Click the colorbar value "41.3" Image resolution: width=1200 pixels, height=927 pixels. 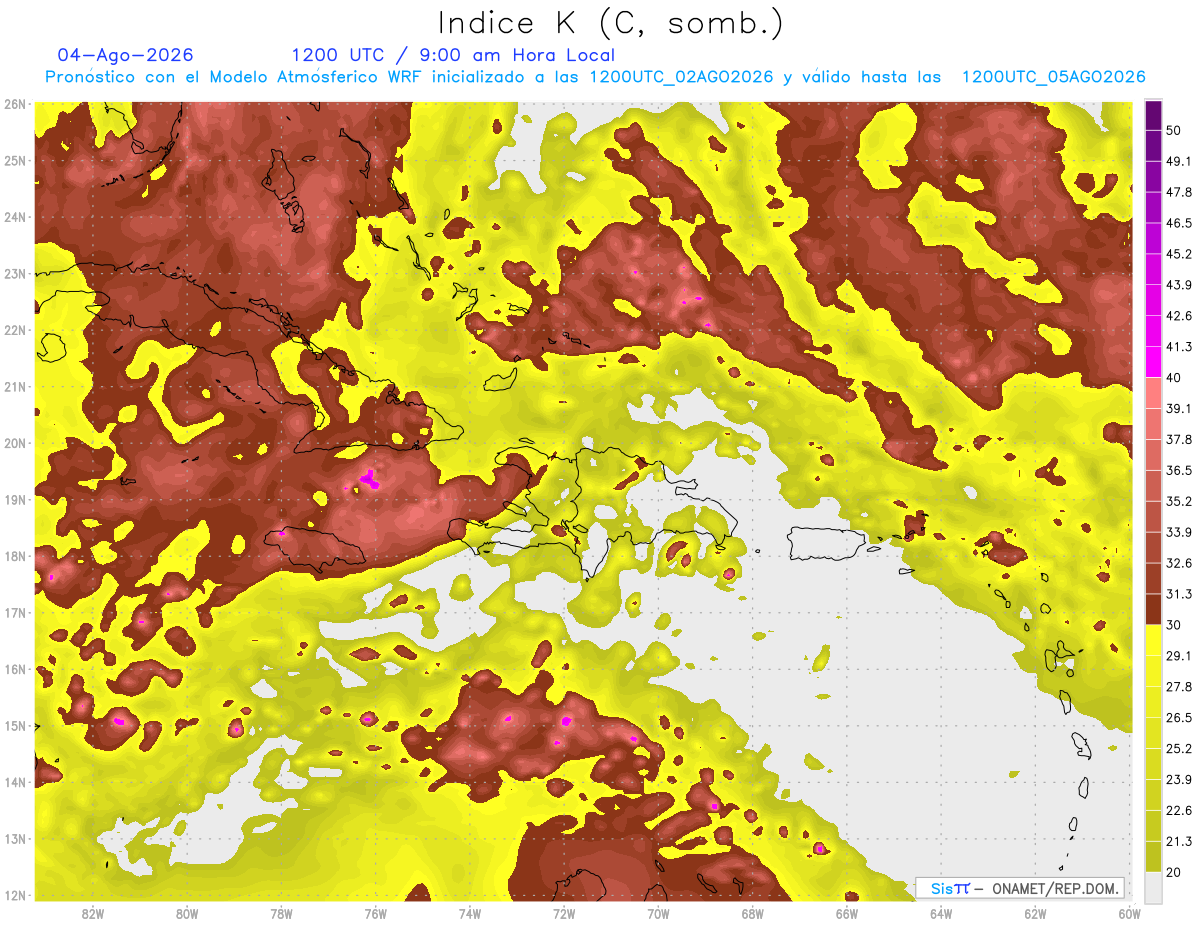click(x=1179, y=346)
